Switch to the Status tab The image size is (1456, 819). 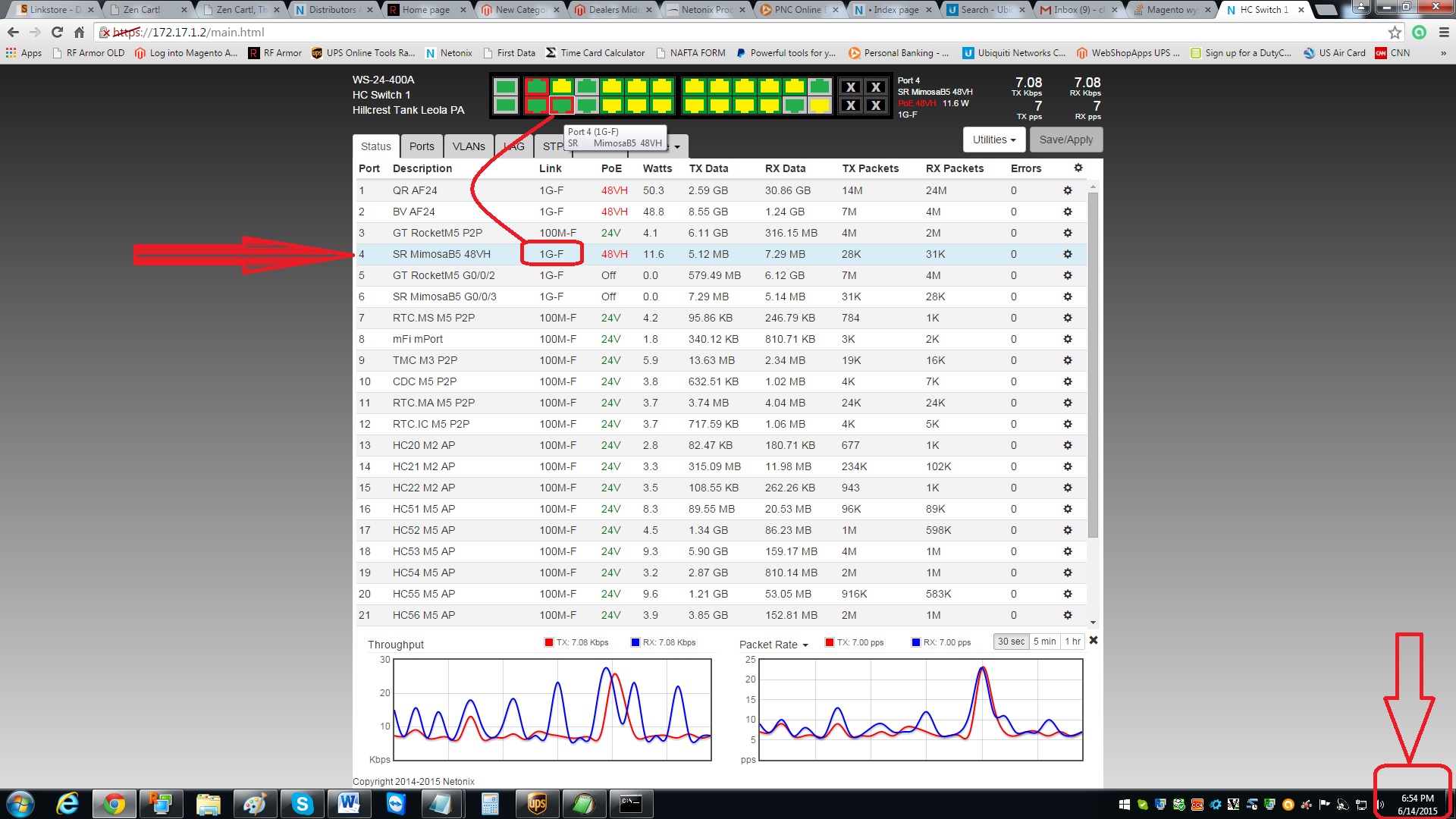click(x=375, y=146)
